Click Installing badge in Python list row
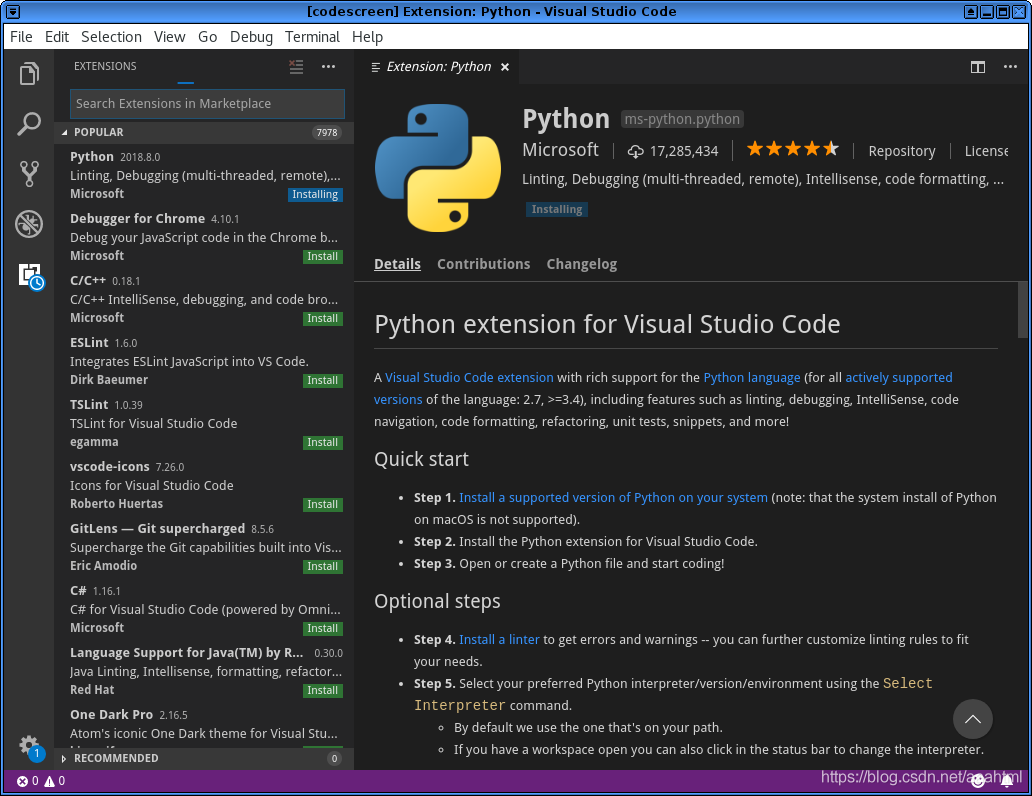This screenshot has width=1032, height=796. pyautogui.click(x=315, y=195)
